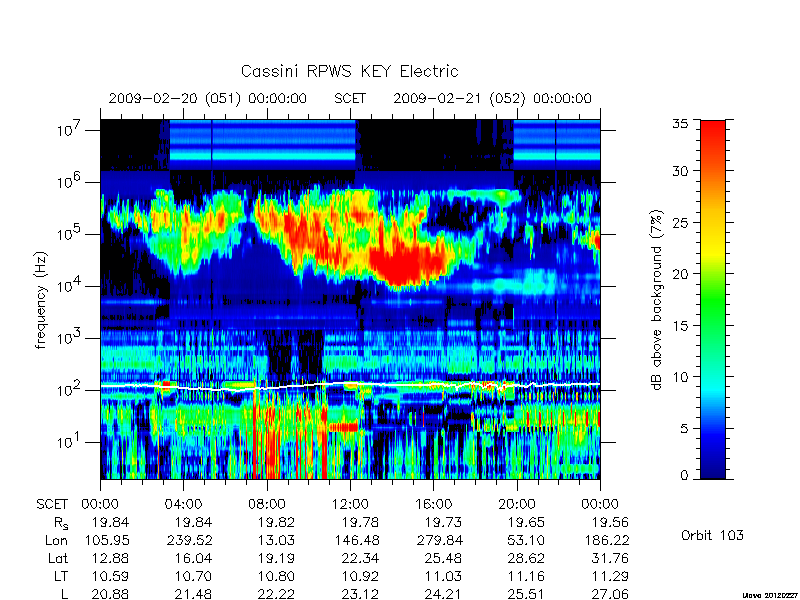
Task: Click the L value '27.06'
Action: [610, 594]
